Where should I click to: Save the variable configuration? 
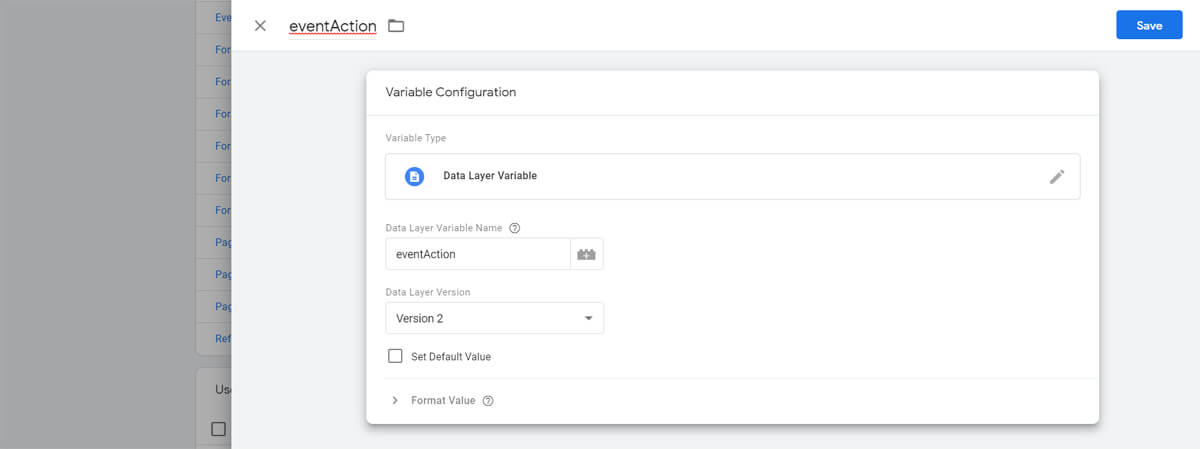click(1149, 26)
